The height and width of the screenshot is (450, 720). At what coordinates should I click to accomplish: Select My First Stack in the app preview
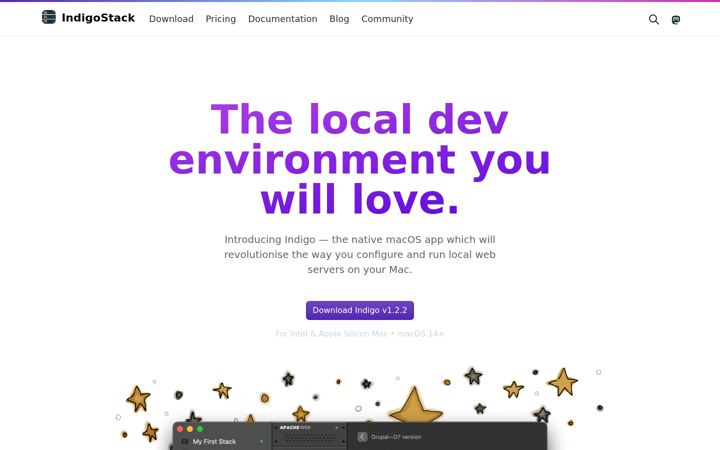214,441
